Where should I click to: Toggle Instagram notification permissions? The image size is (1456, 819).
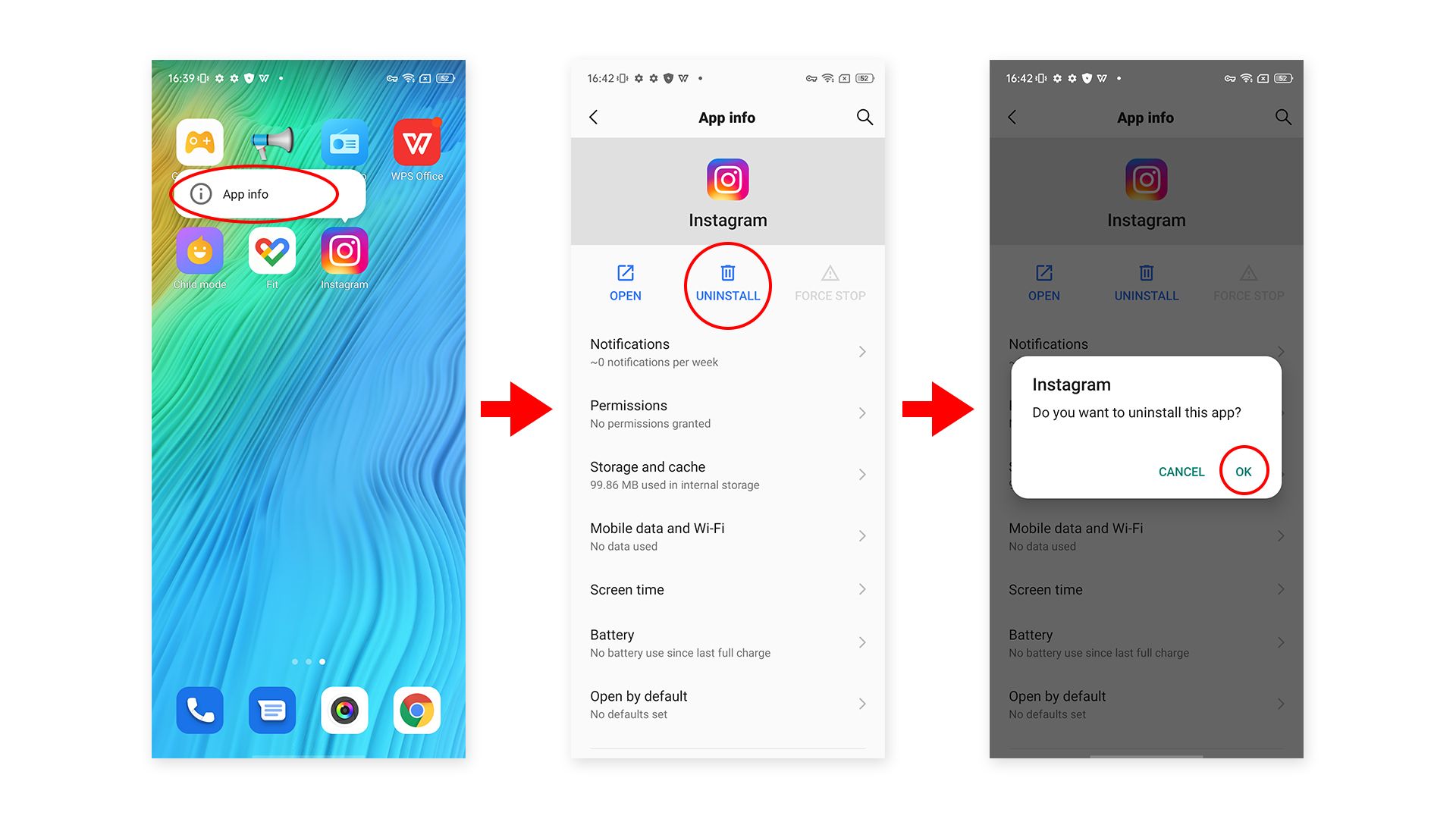pyautogui.click(x=727, y=351)
